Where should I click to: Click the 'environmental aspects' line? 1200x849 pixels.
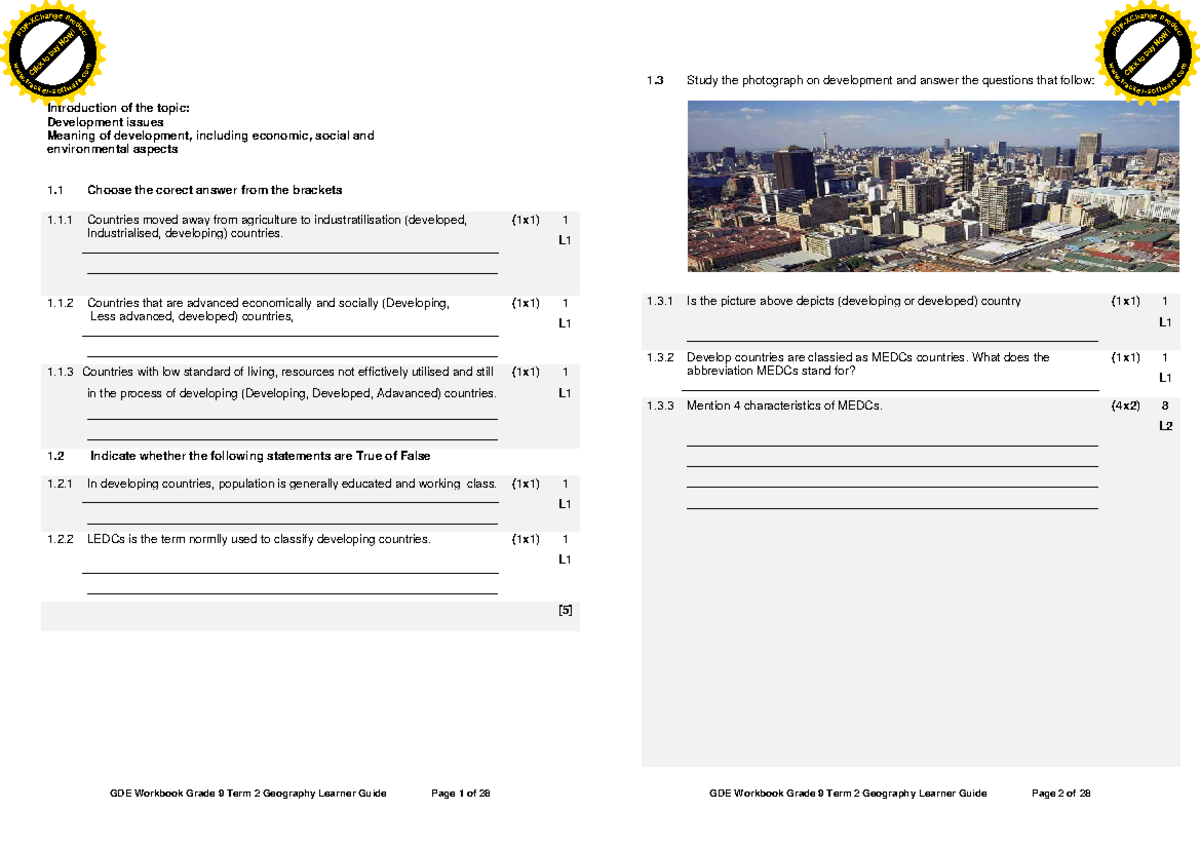112,150
